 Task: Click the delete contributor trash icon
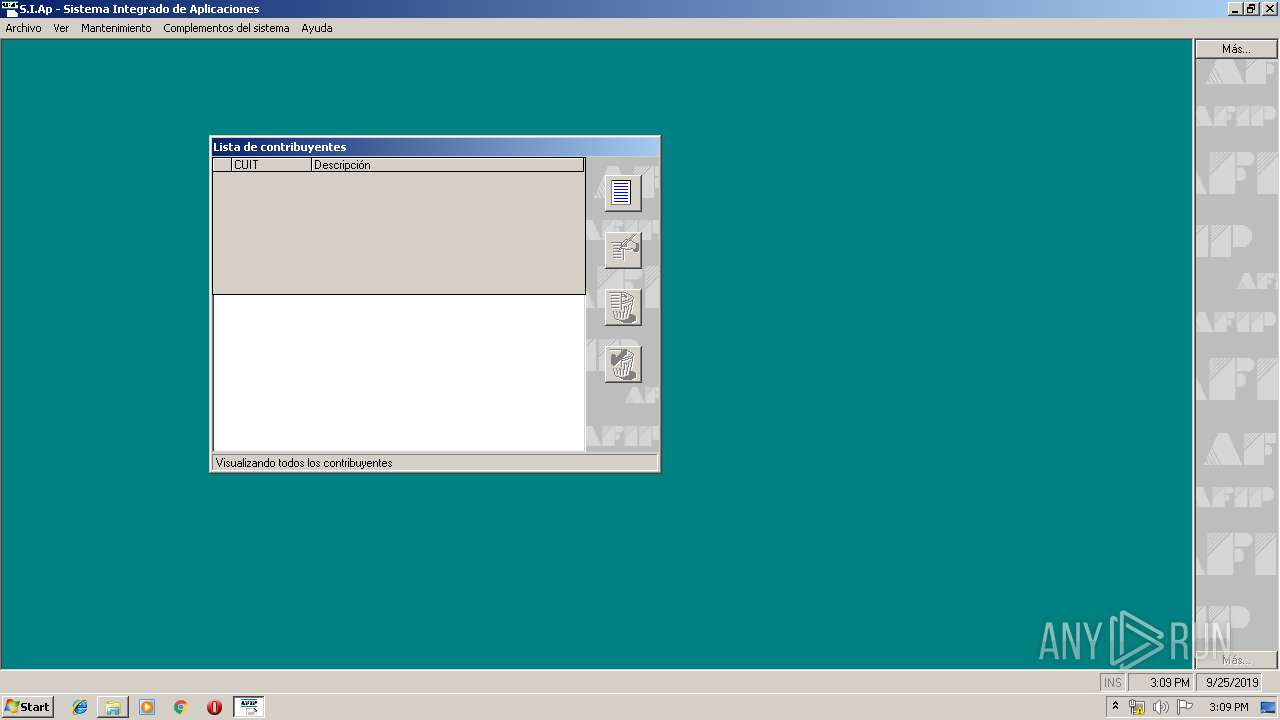[x=622, y=307]
